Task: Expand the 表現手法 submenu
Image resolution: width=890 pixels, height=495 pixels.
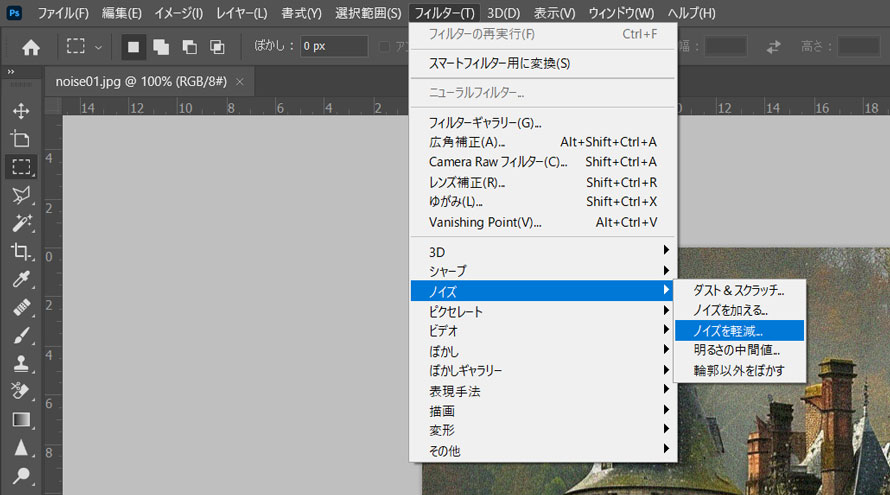Action: pyautogui.click(x=543, y=391)
